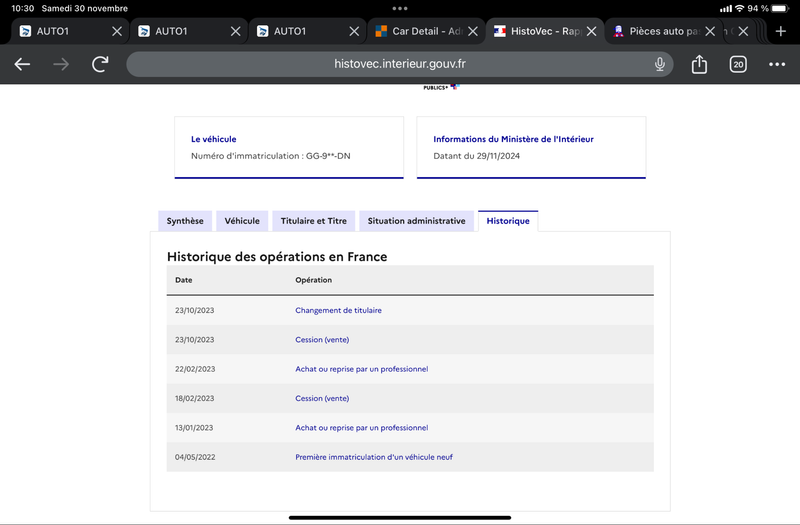
Task: Tap the clock showing 10:30
Action: [22, 8]
